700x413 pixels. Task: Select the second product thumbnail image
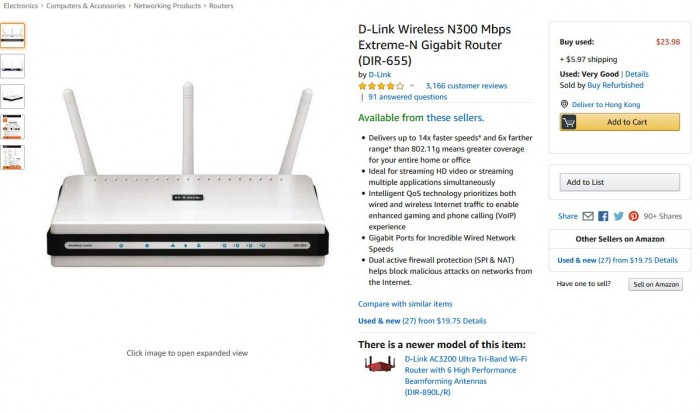[x=12, y=66]
